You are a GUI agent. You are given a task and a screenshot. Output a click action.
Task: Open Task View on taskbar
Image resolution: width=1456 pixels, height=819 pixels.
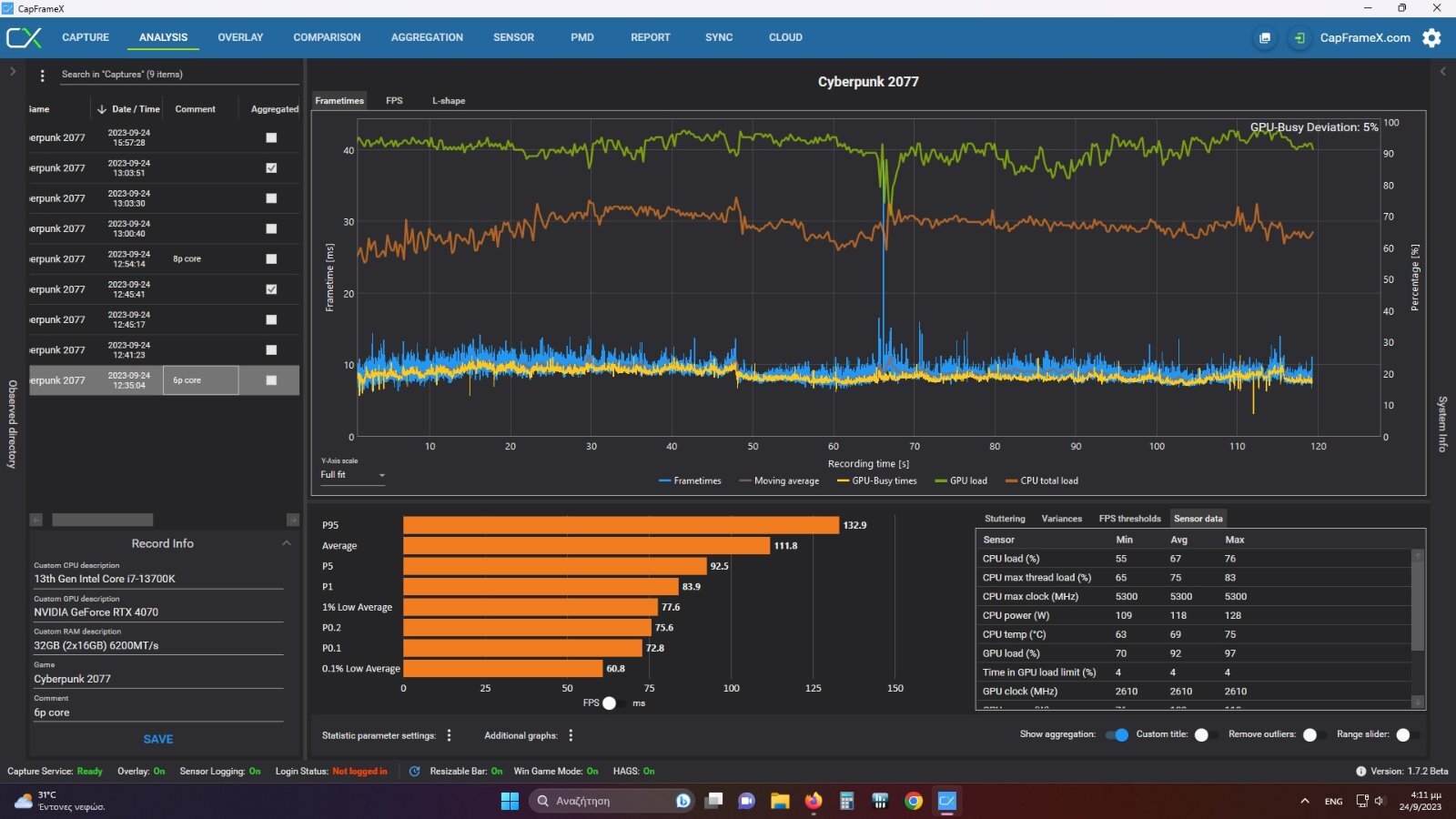coord(714,801)
